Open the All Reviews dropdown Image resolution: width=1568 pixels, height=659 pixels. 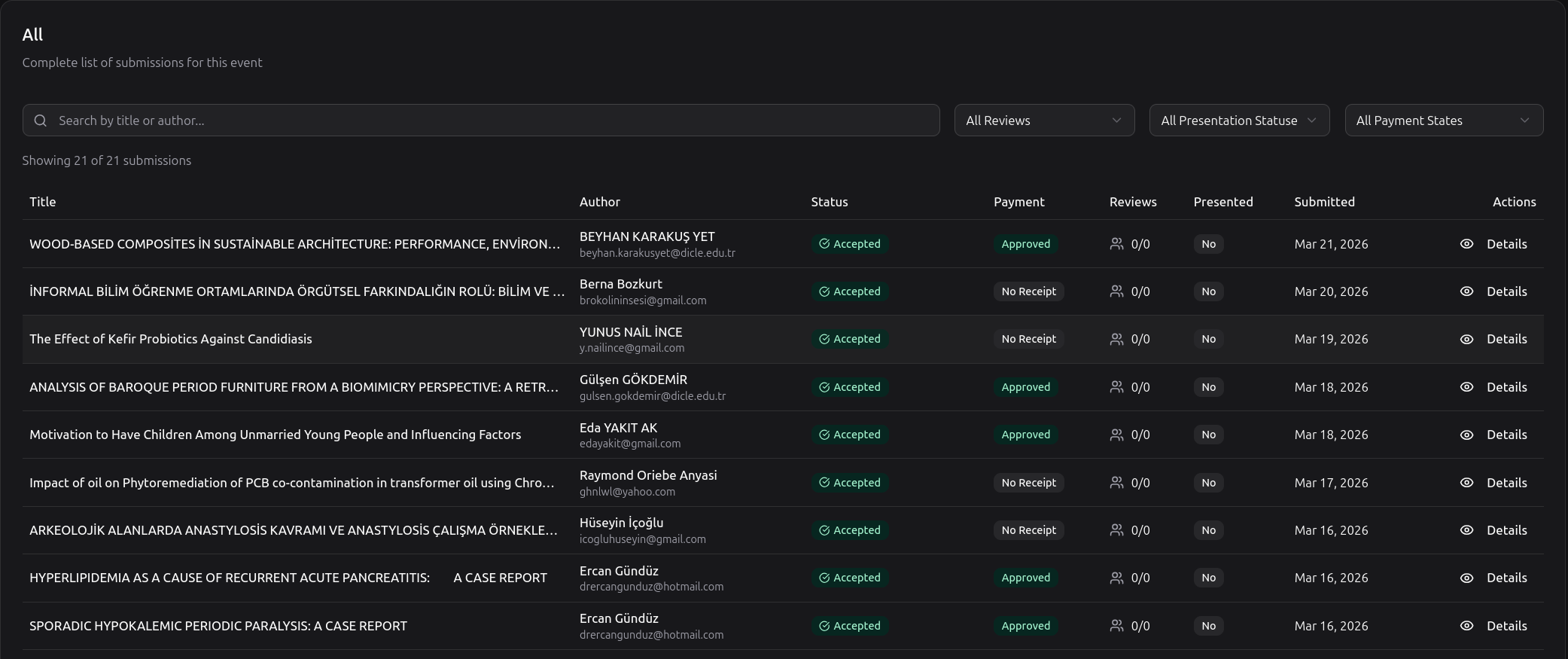(x=1044, y=121)
